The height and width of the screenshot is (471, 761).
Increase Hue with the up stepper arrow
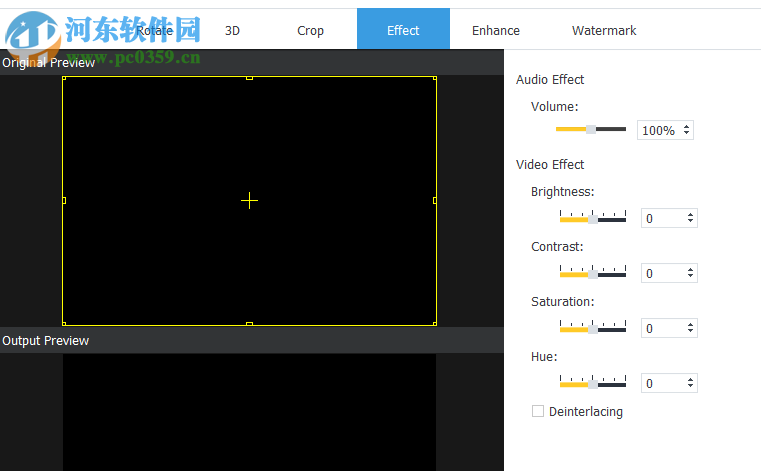pyautogui.click(x=690, y=380)
